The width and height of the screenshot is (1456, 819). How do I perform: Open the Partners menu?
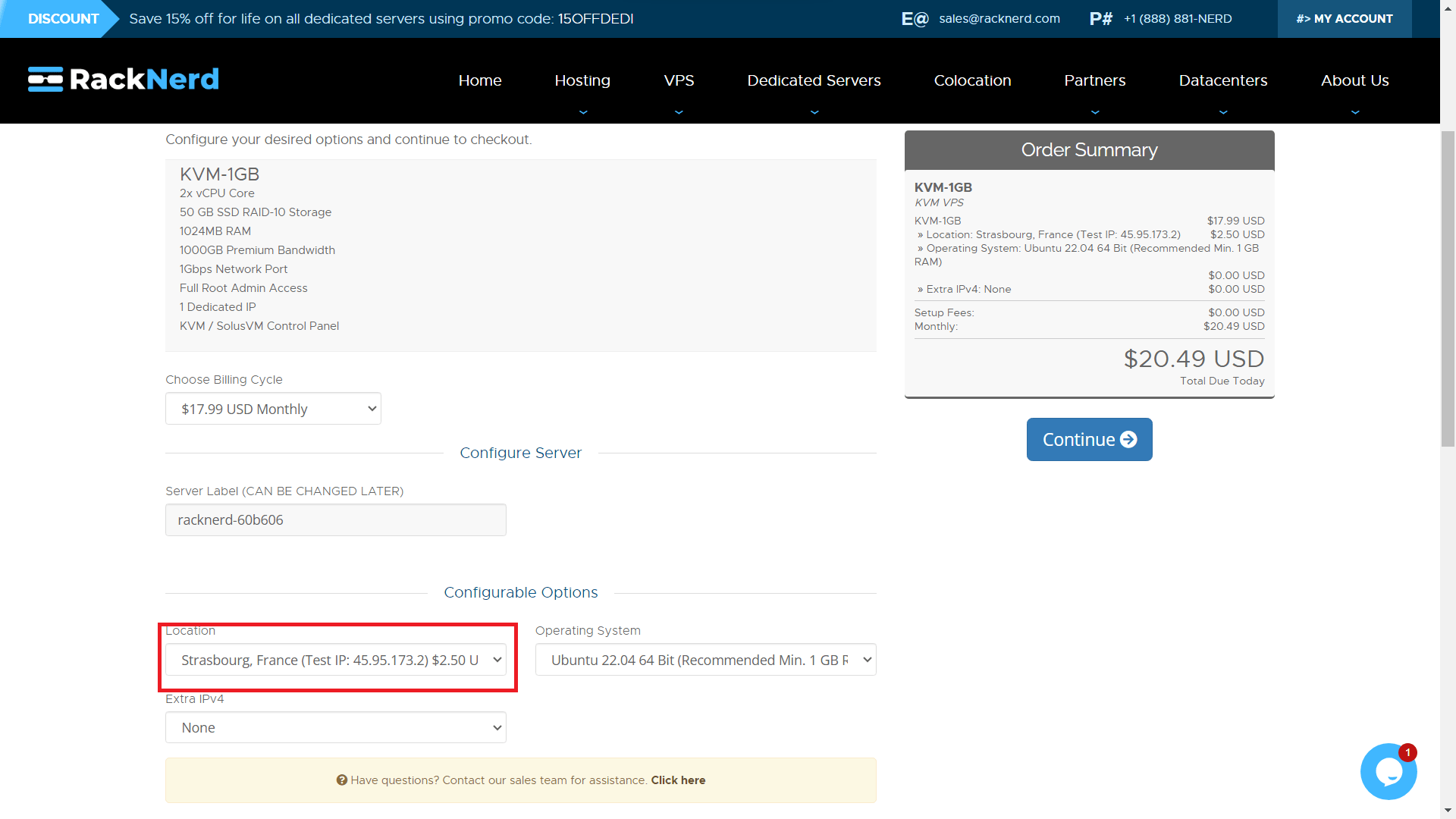pos(1095,80)
